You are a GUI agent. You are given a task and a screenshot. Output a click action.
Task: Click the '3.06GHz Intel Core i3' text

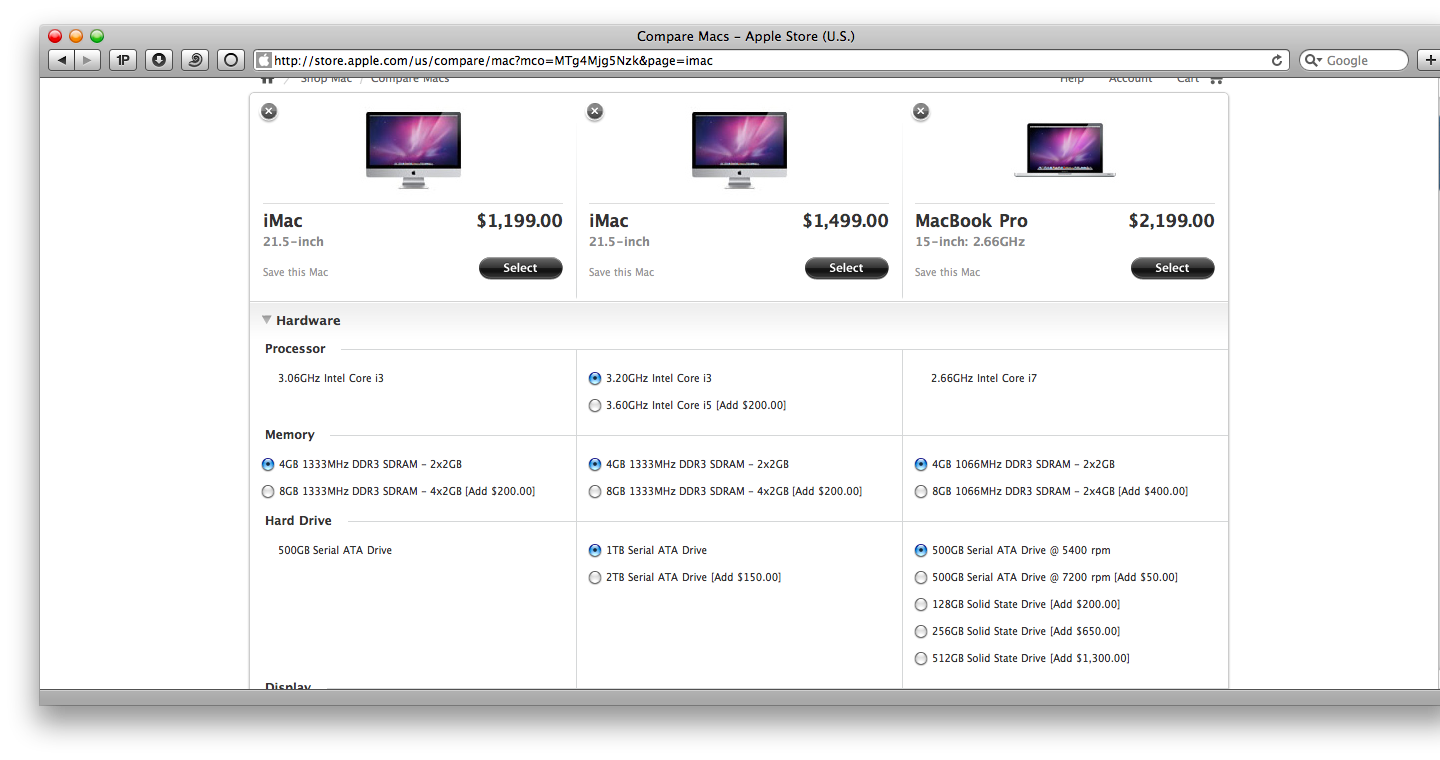(331, 378)
